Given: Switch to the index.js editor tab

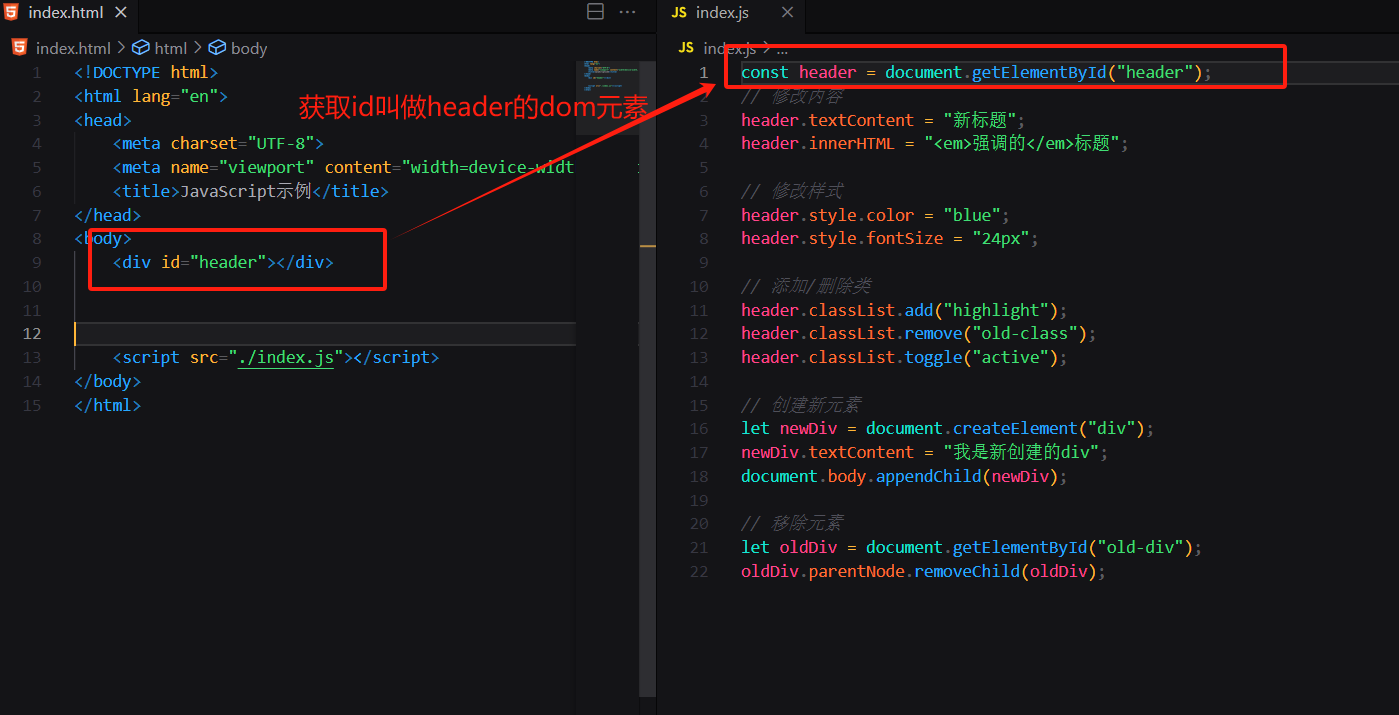Looking at the screenshot, I should coord(722,12).
